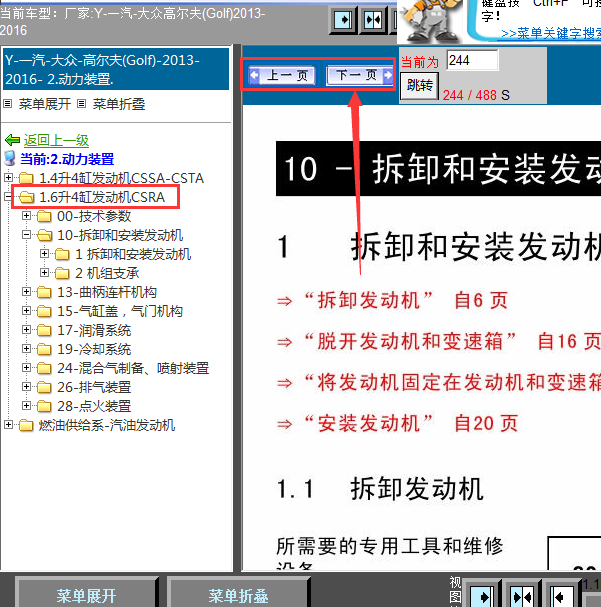Expand the 2 机组支承 subnode

click(x=44, y=273)
